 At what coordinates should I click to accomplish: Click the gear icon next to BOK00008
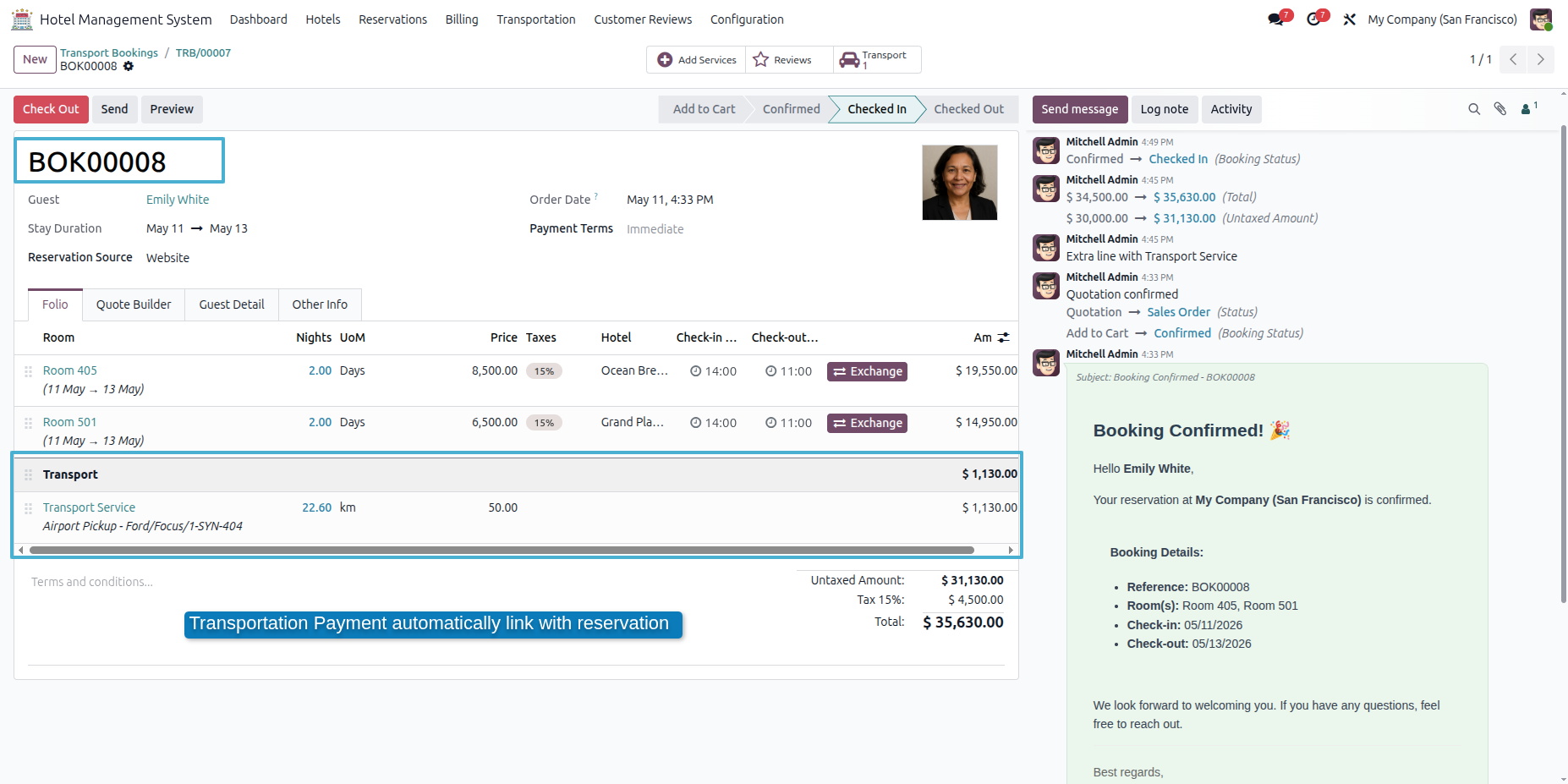tap(129, 66)
